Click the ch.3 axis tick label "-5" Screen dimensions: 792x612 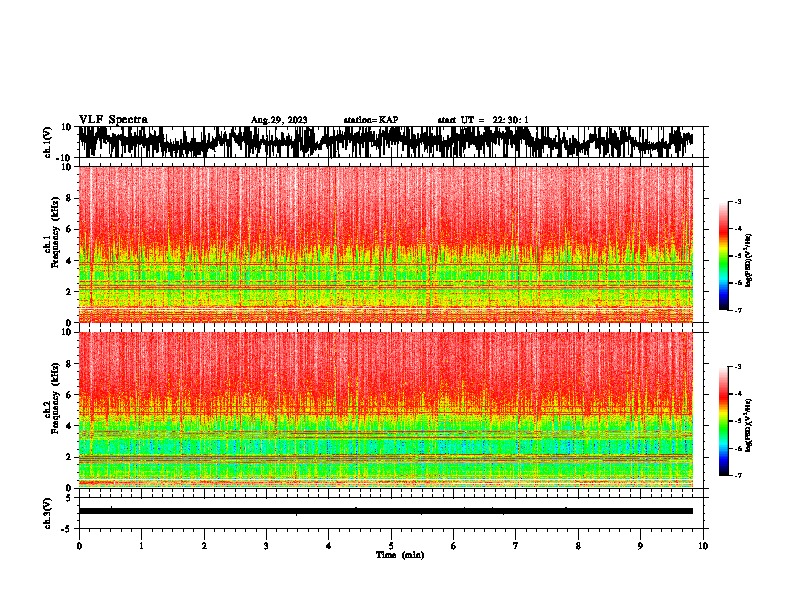pyautogui.click(x=67, y=529)
